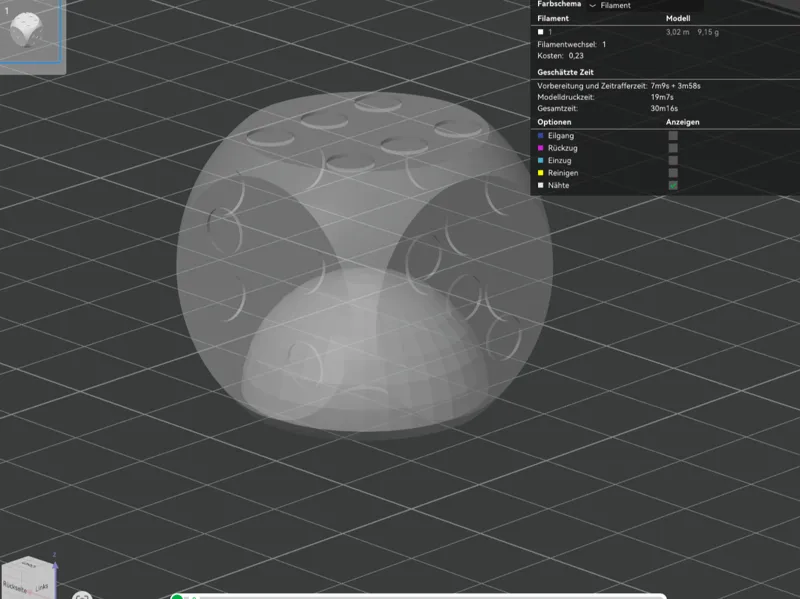This screenshot has width=800, height=599.
Task: Click the Vorbereitung und Zeitrafferzeit value 7m9s + 3m58s
Action: [x=675, y=86]
